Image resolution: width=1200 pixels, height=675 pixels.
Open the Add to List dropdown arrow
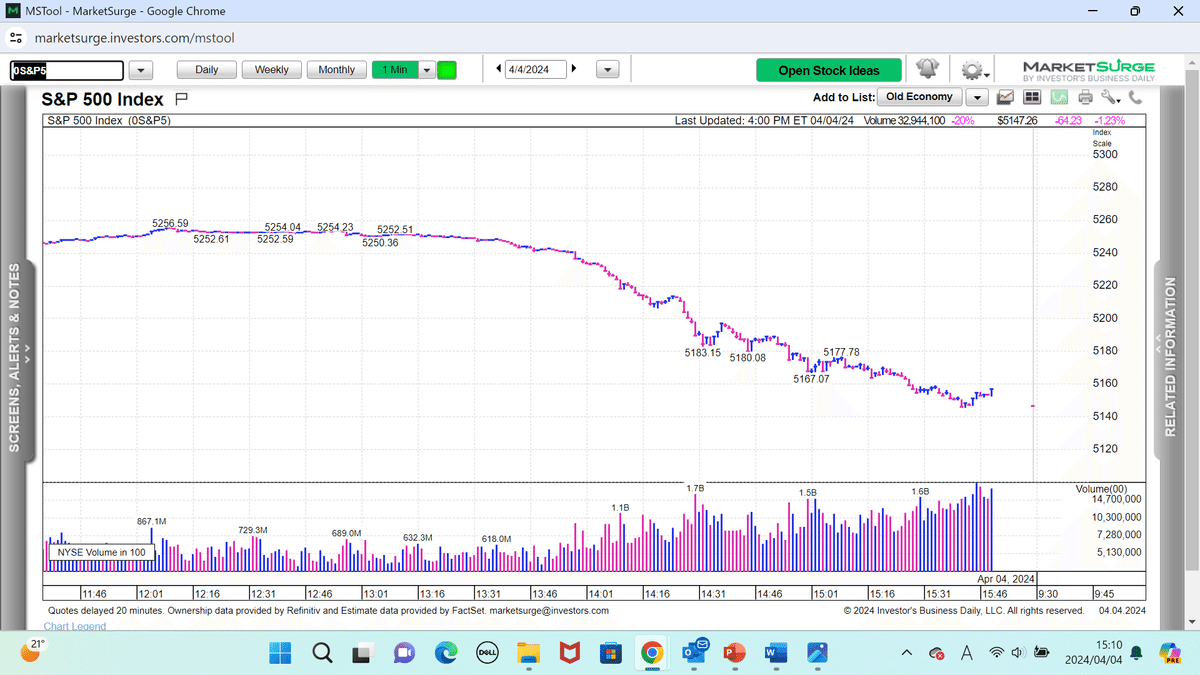click(977, 97)
